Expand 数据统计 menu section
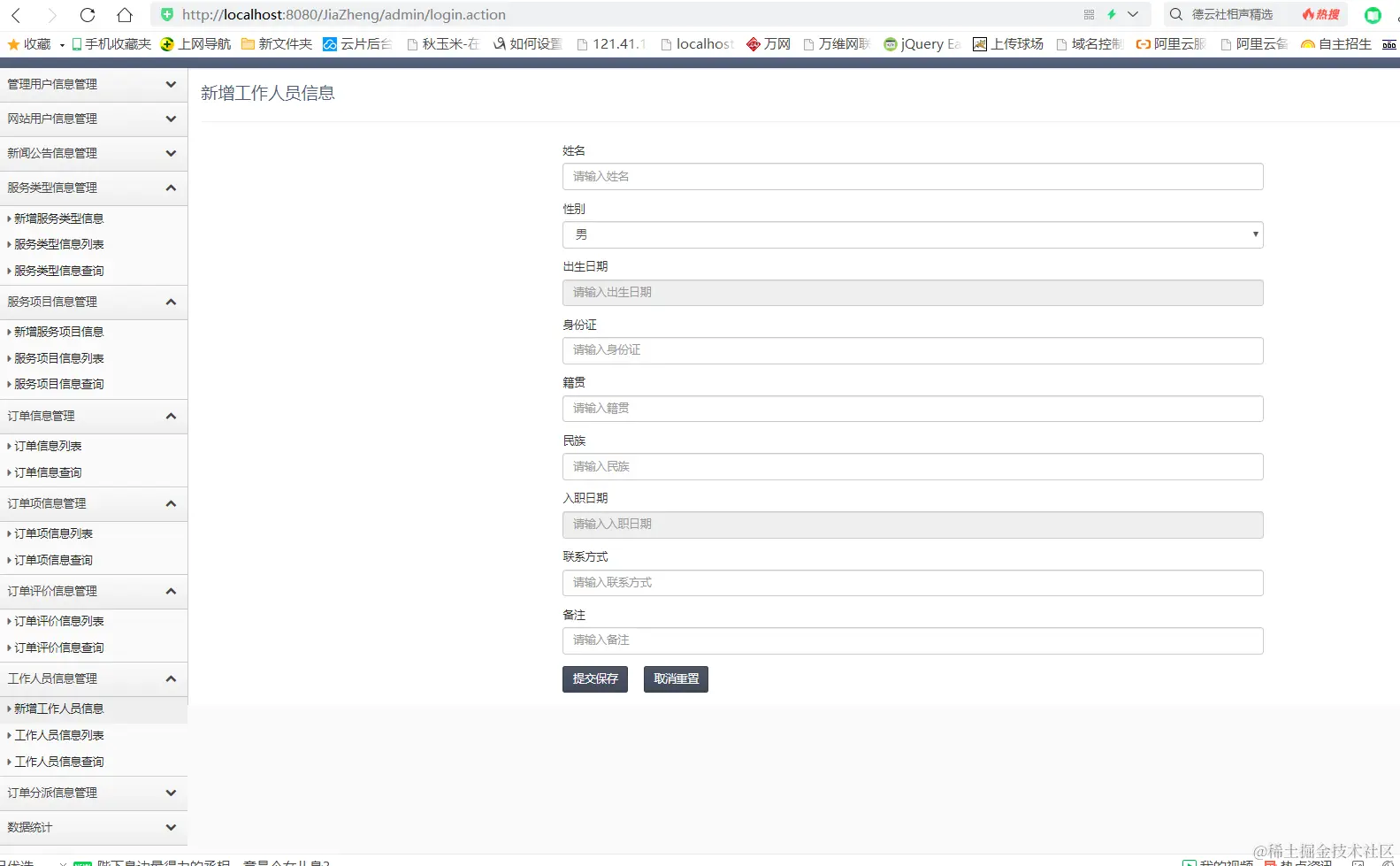The width and height of the screenshot is (1400, 866). point(94,827)
